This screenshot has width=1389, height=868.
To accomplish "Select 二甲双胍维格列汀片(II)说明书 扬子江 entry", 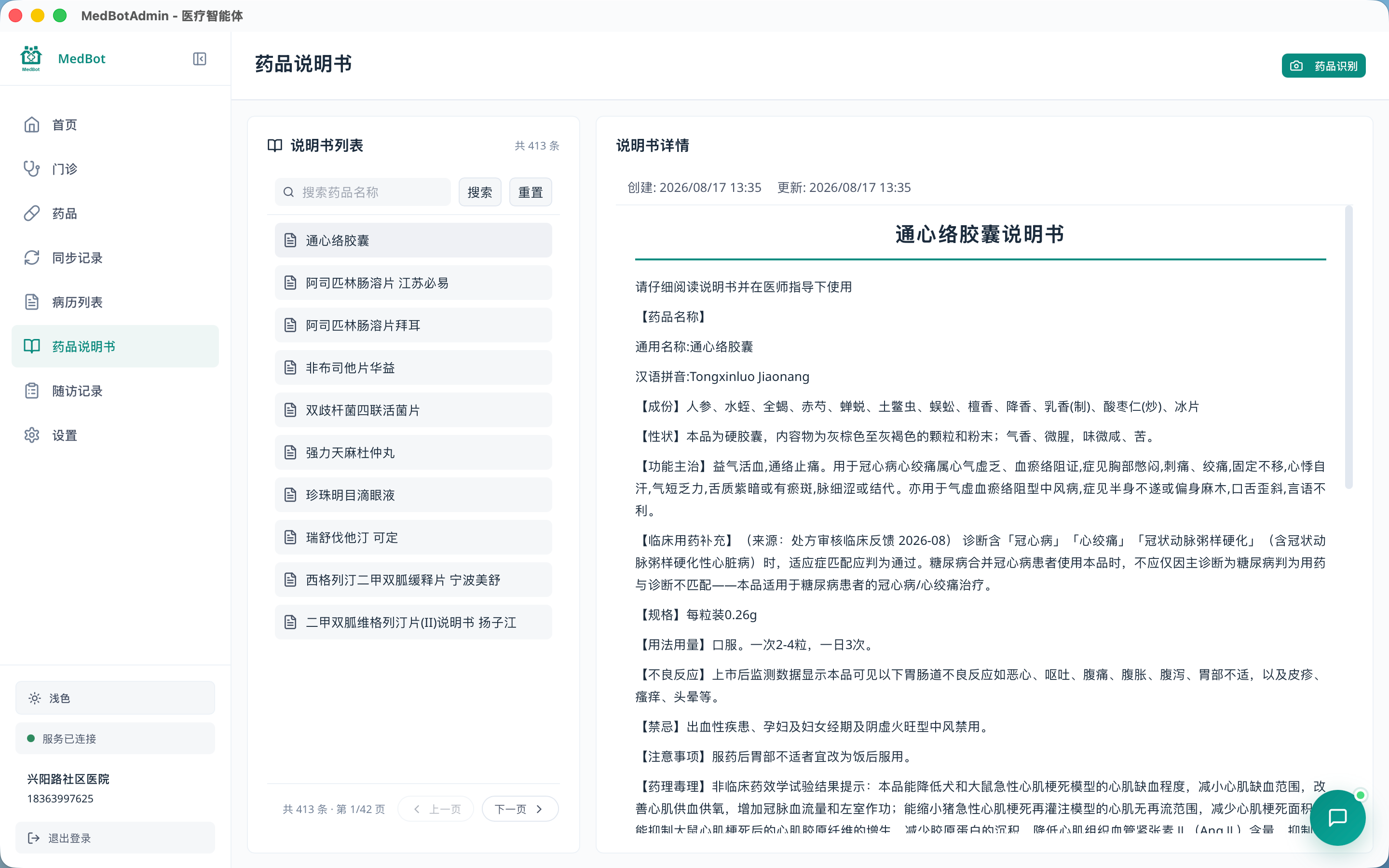I will pos(413,622).
